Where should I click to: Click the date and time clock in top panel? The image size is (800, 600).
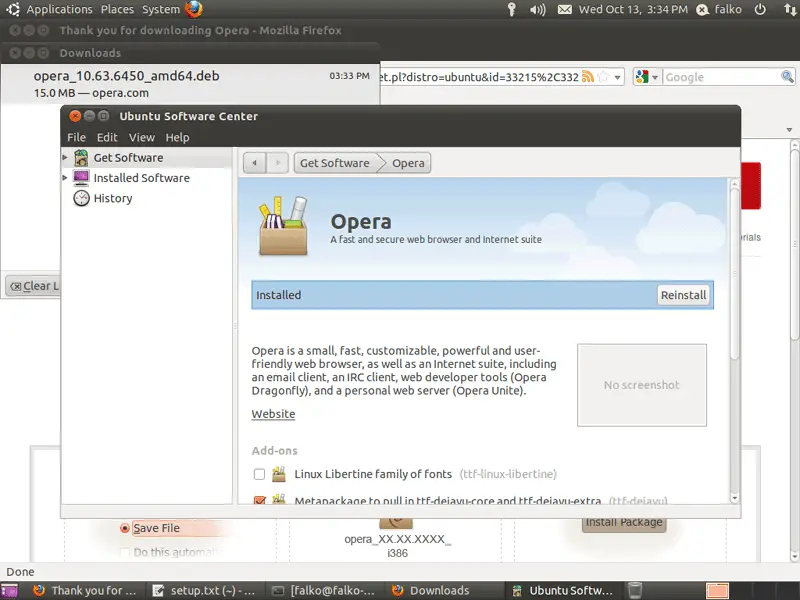click(633, 9)
